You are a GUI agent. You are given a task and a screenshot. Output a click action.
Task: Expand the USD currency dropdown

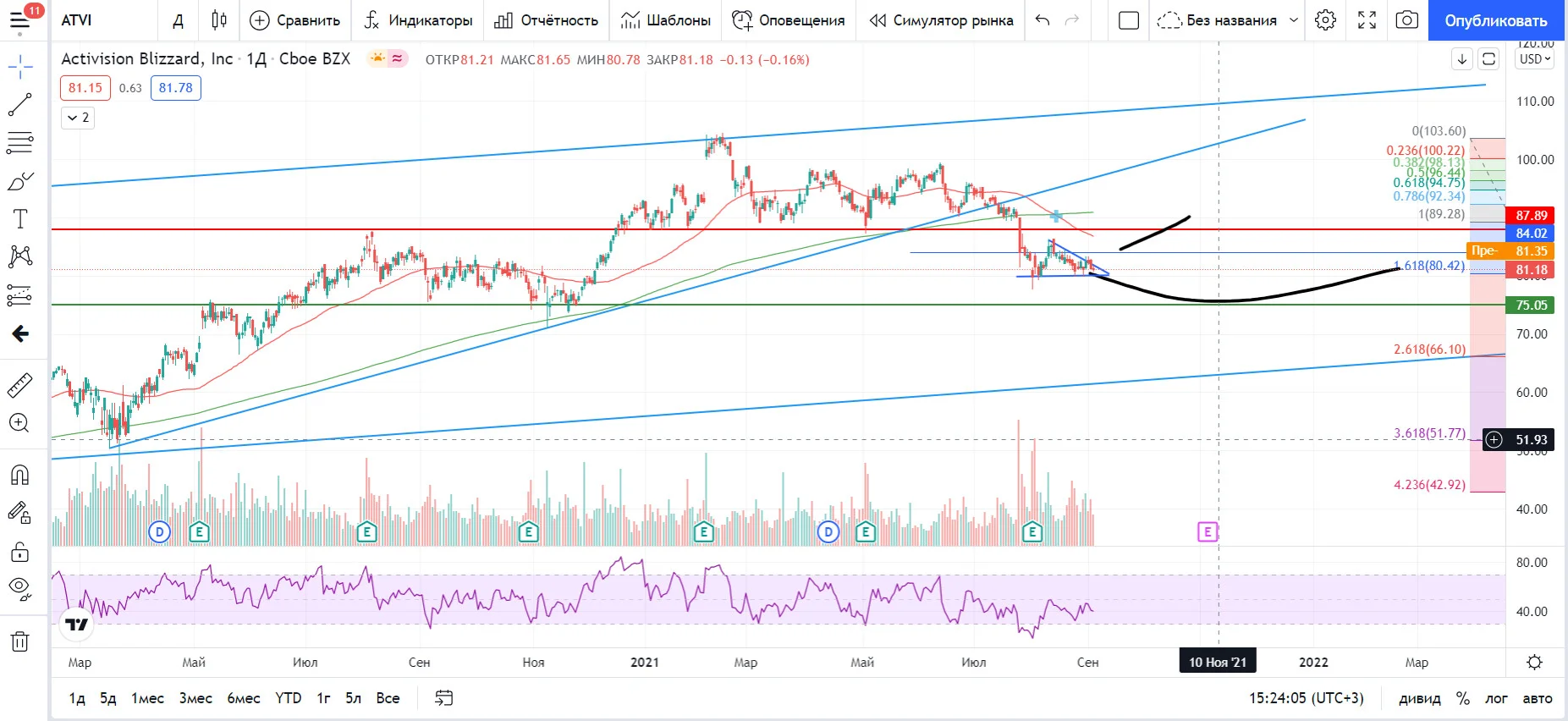(x=1534, y=59)
